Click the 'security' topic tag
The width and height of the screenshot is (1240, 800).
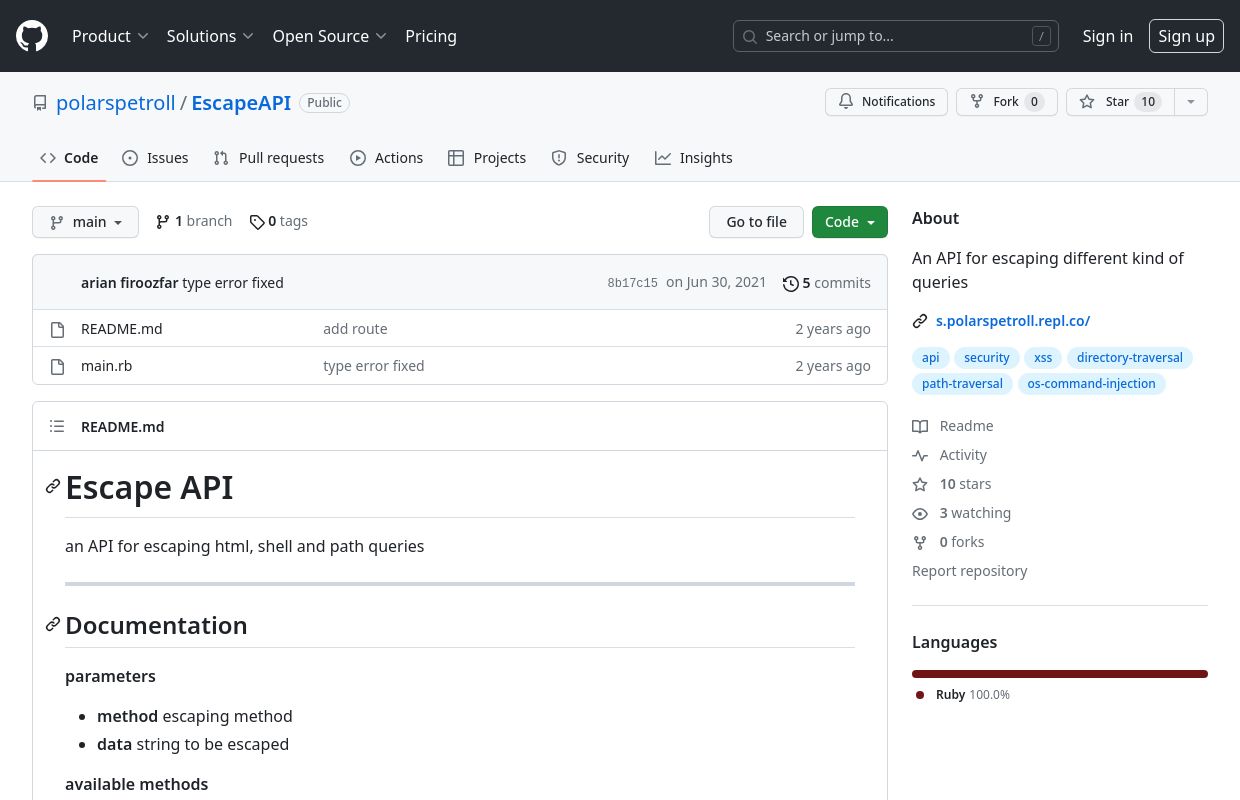pyautogui.click(x=987, y=358)
